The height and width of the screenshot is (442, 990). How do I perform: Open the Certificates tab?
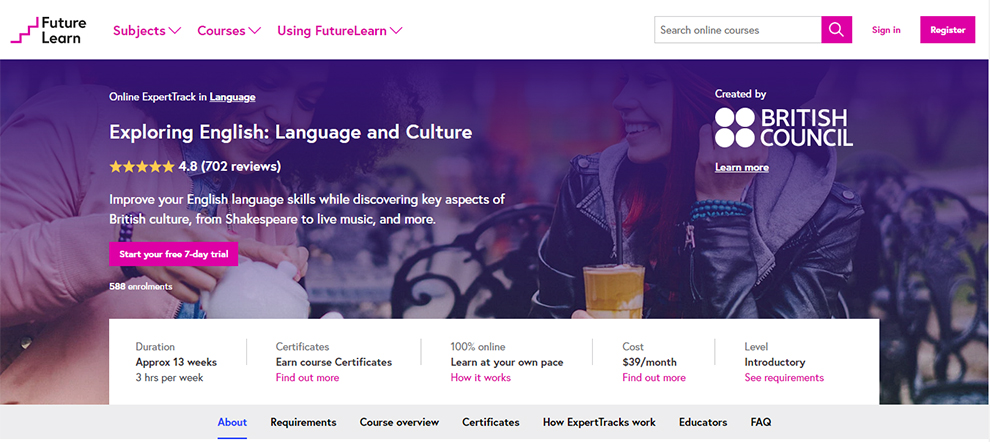pos(491,422)
